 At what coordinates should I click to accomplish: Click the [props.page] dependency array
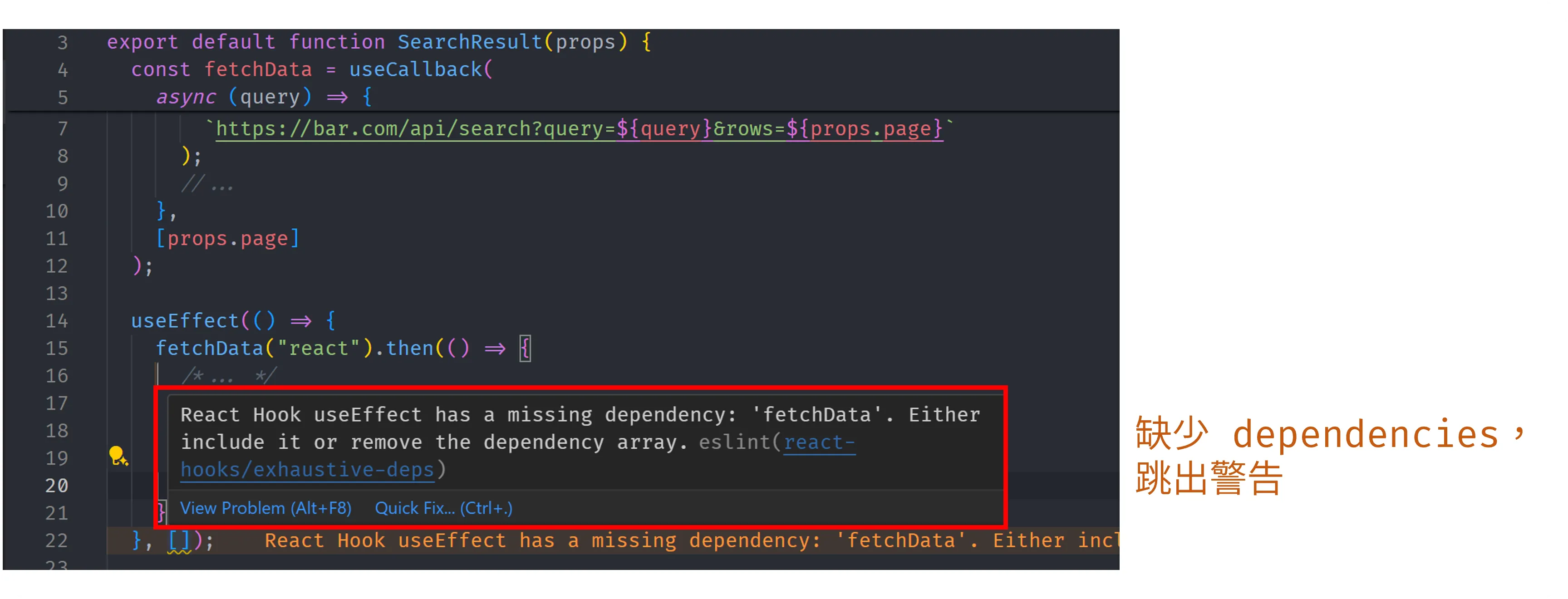pos(228,239)
